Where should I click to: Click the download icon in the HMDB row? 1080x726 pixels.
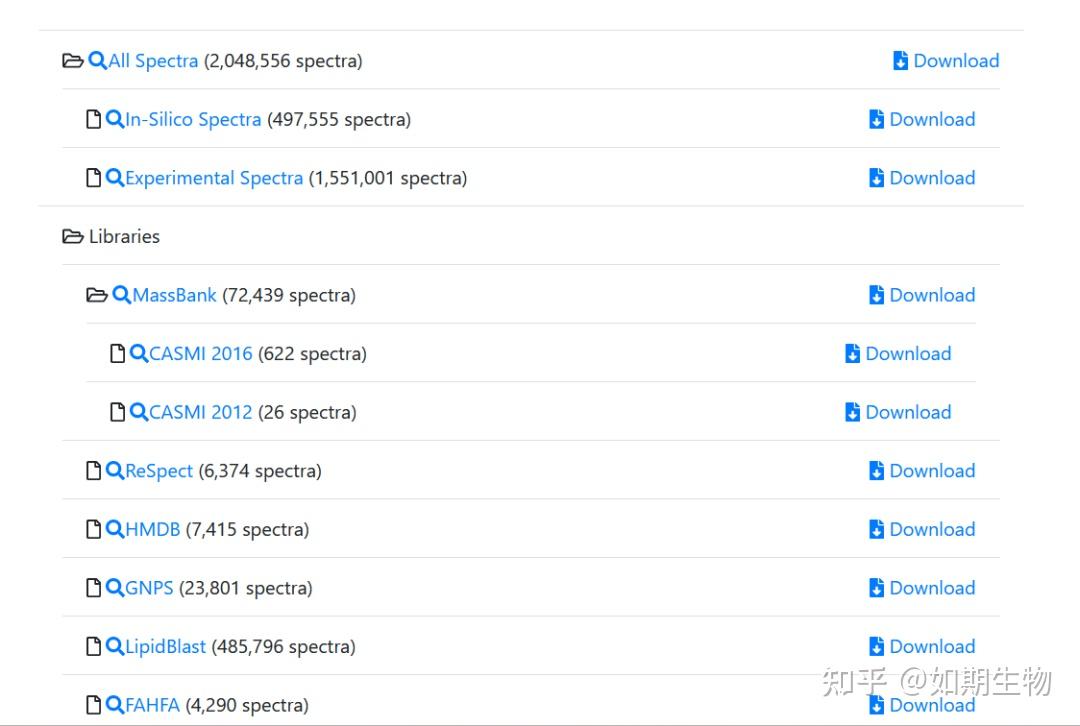click(877, 529)
